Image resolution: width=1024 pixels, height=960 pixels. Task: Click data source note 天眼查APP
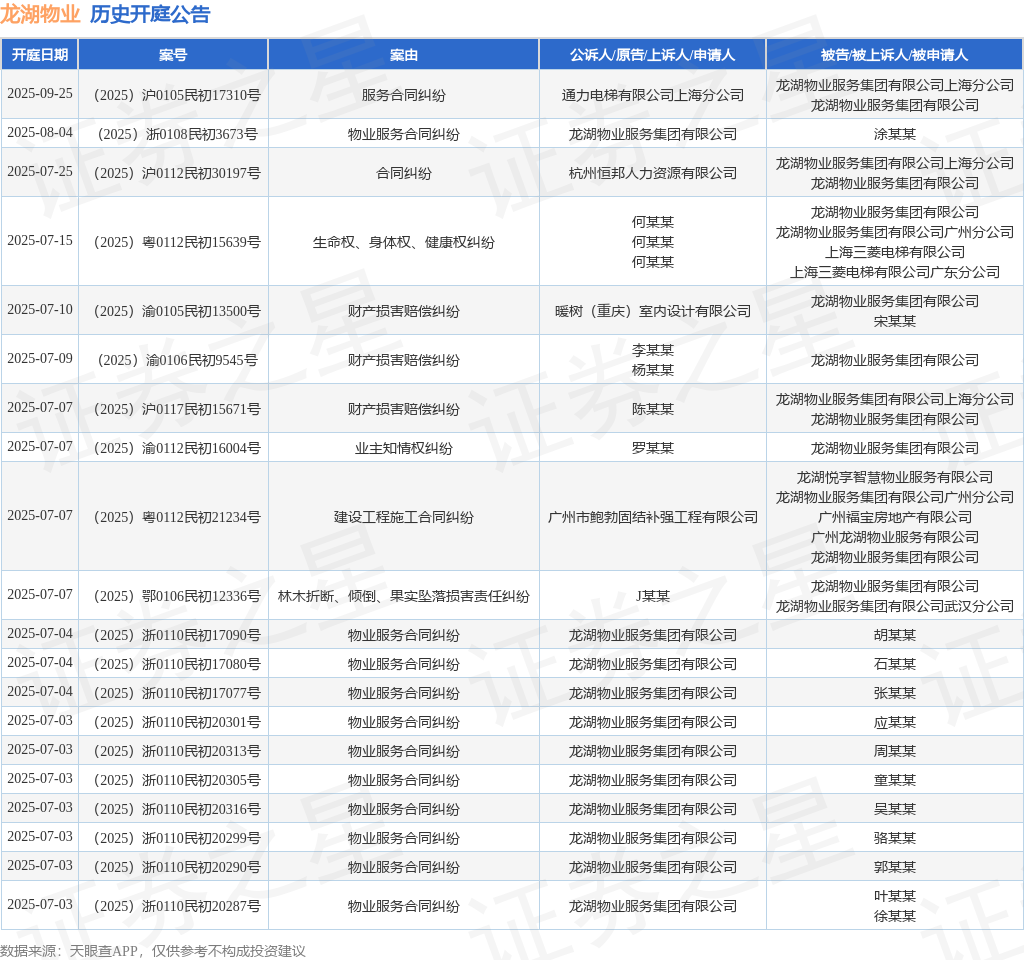pos(103,952)
